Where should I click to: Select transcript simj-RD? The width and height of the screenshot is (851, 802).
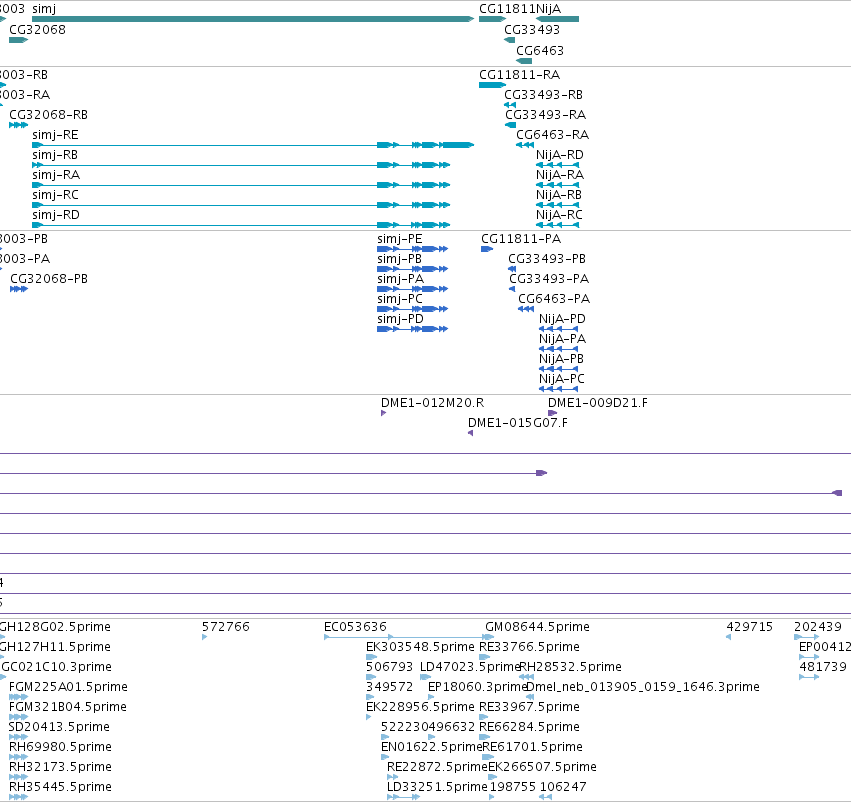click(x=241, y=225)
